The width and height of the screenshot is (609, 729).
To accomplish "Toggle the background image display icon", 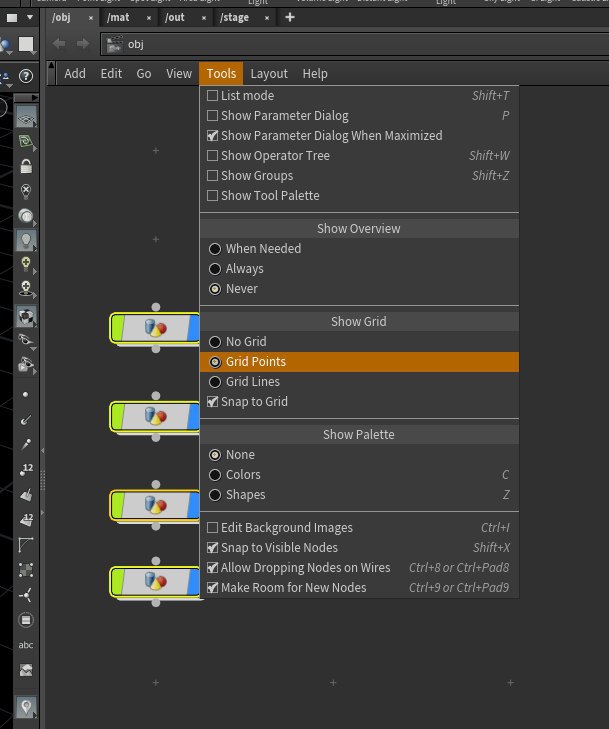I will 26,670.
